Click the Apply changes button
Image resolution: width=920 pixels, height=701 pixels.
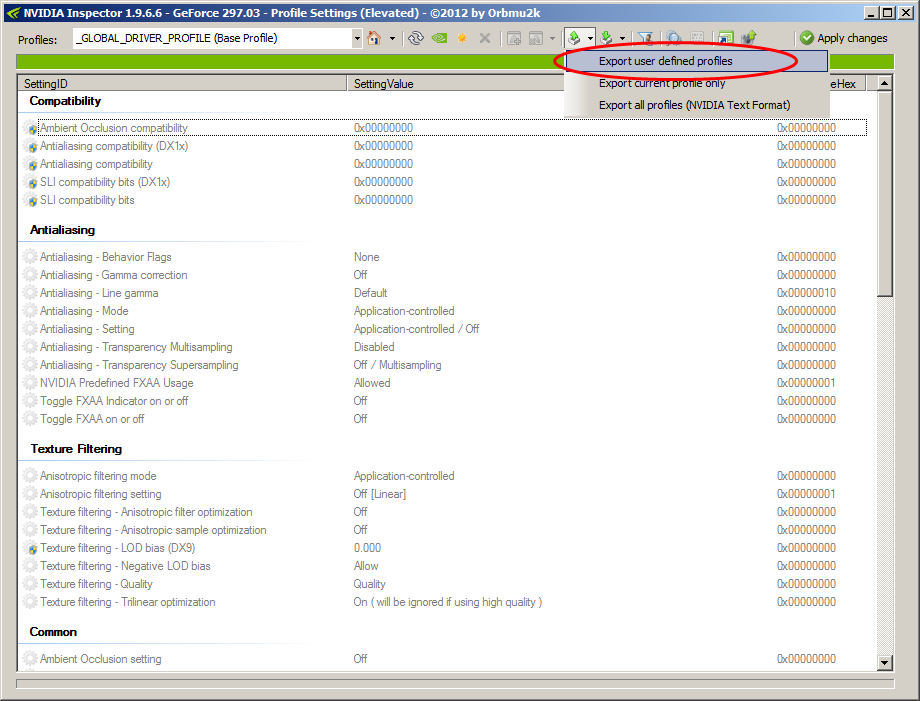(x=844, y=38)
